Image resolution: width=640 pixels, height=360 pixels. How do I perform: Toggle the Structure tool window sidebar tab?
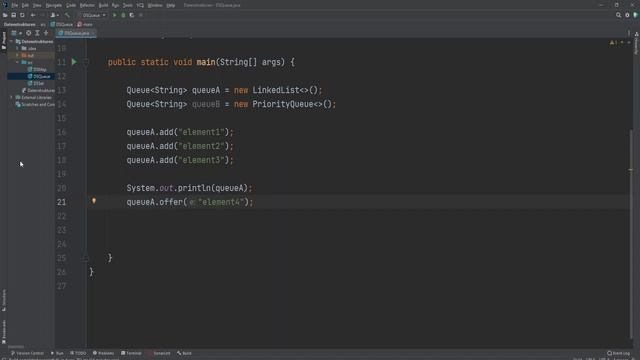click(x=4, y=300)
